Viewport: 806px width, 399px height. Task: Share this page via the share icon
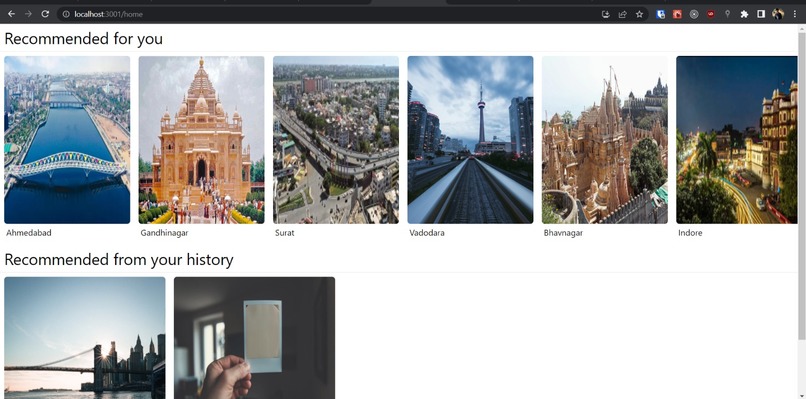(x=622, y=14)
